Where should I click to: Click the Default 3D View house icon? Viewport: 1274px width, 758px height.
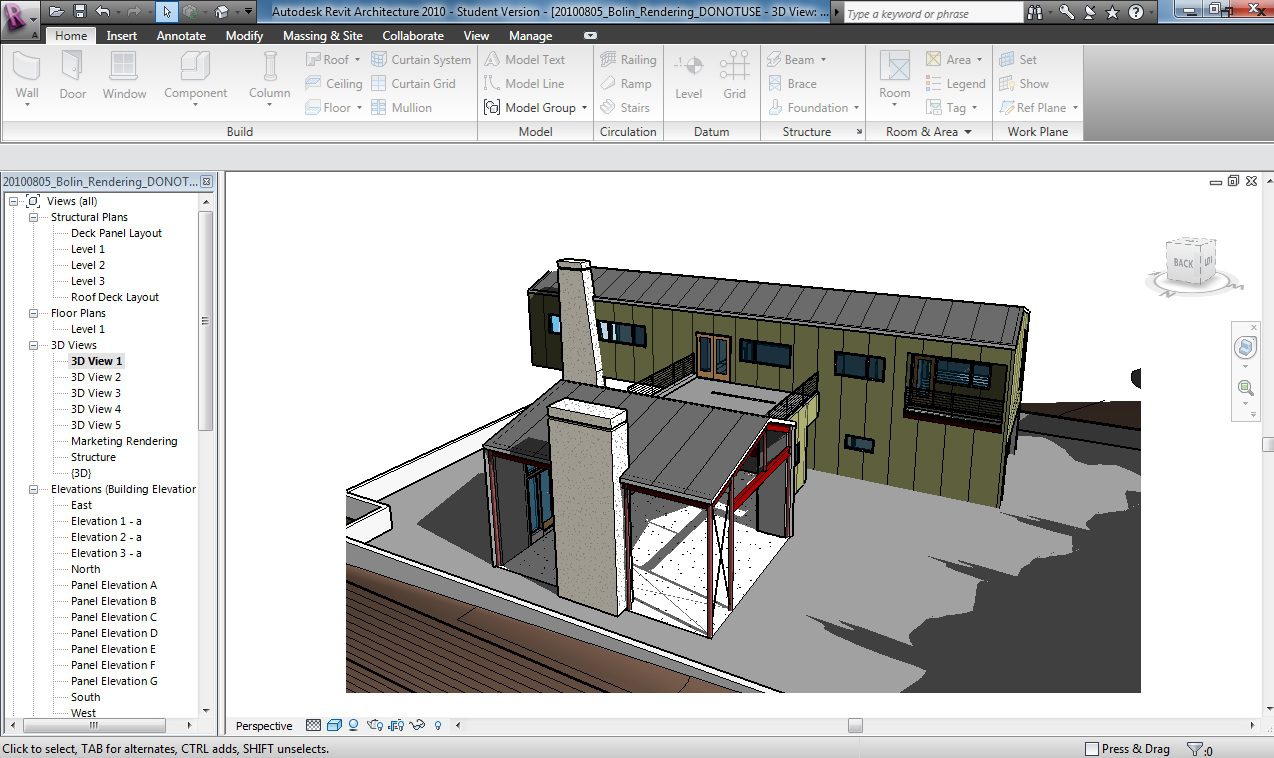coord(221,12)
